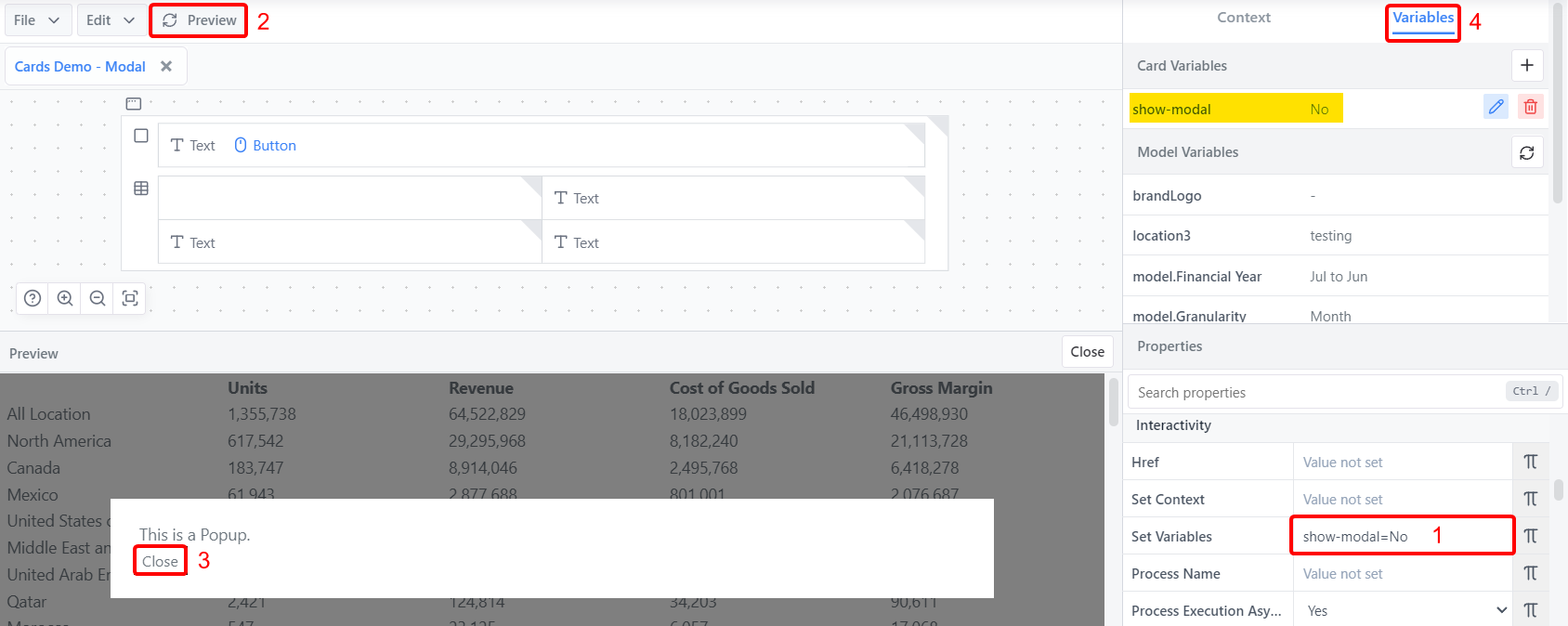Toggle the checkbox element inside the card
This screenshot has width=1568, height=626.
pos(140,136)
